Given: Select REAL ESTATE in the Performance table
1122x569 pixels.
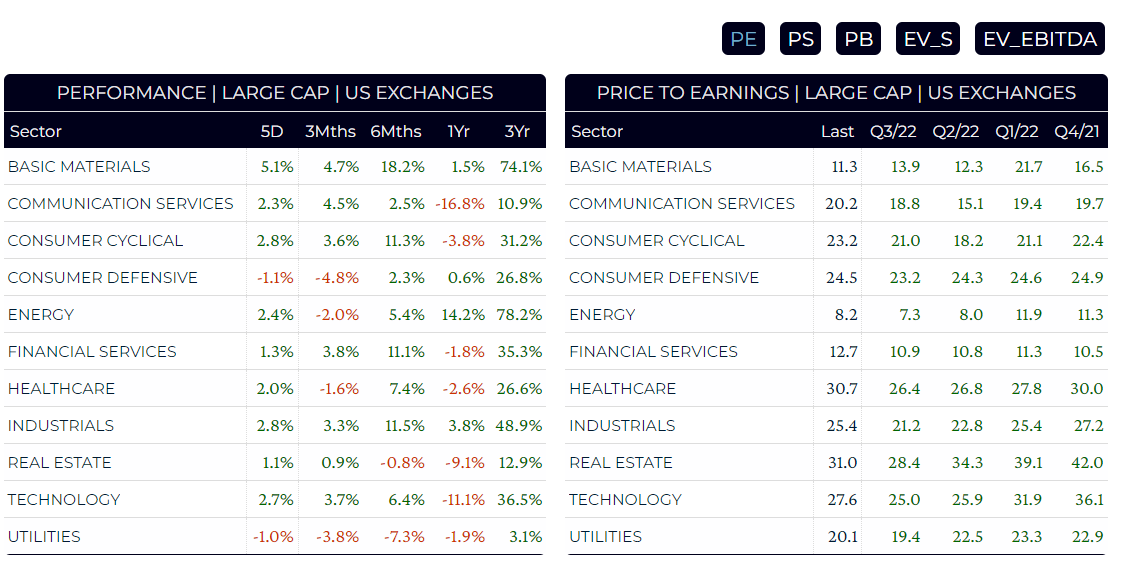Looking at the screenshot, I should click(x=59, y=463).
